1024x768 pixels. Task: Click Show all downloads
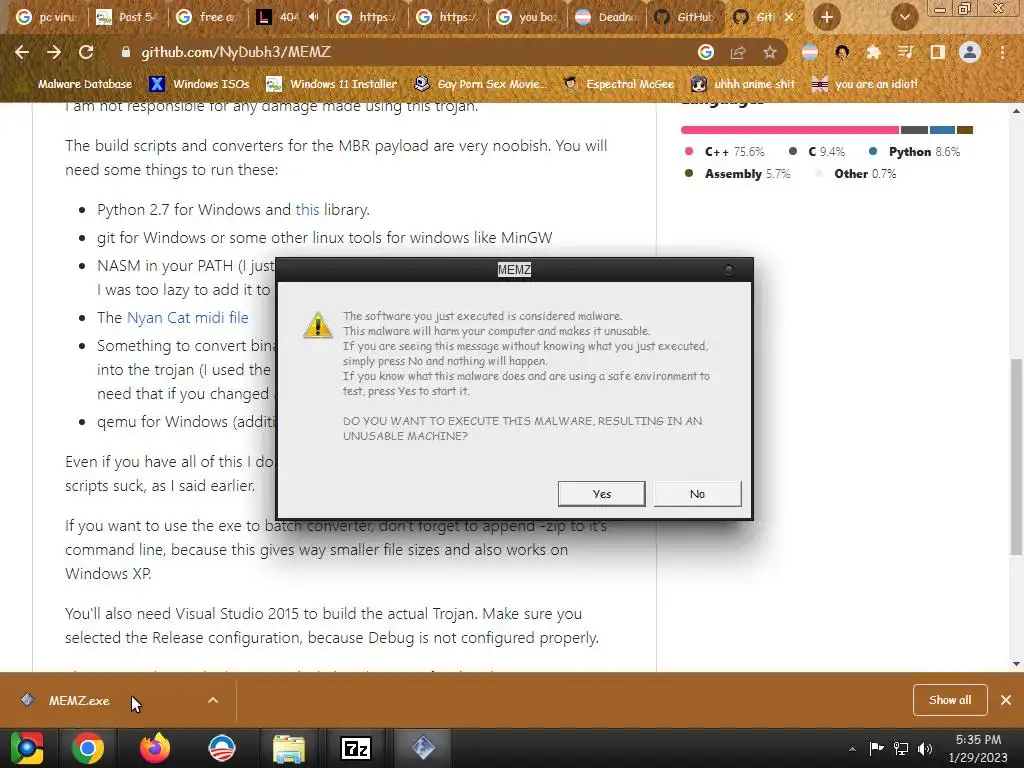tap(950, 700)
